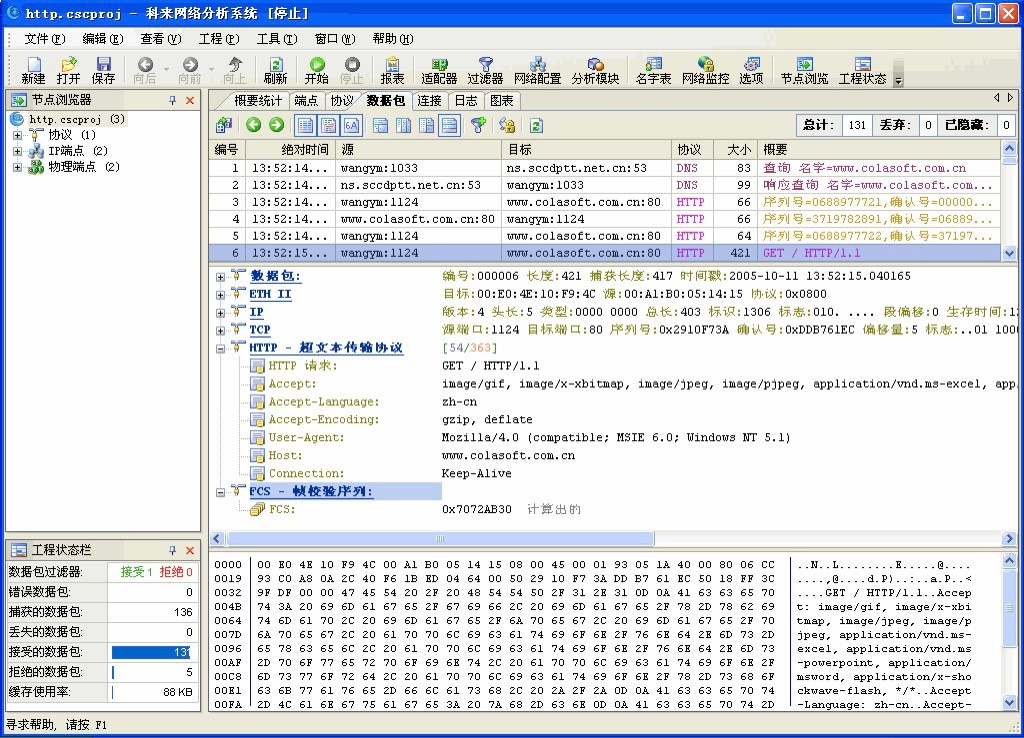Collapse the FCS 帧校验序列 node
The width and height of the screenshot is (1024, 738).
[221, 492]
